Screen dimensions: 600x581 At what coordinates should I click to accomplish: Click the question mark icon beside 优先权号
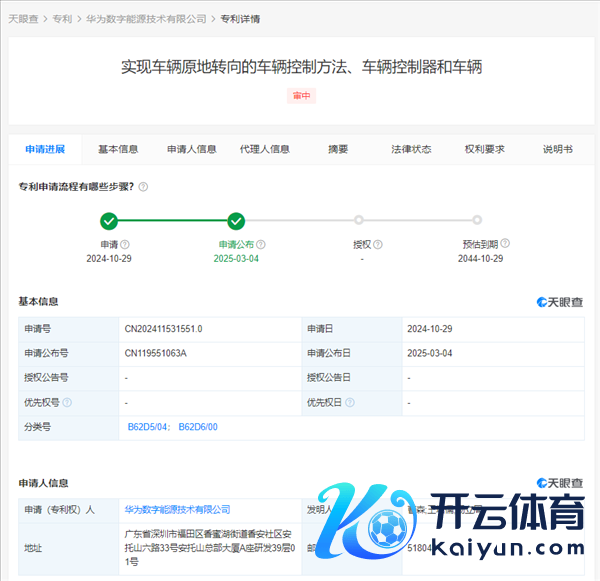pyautogui.click(x=67, y=403)
